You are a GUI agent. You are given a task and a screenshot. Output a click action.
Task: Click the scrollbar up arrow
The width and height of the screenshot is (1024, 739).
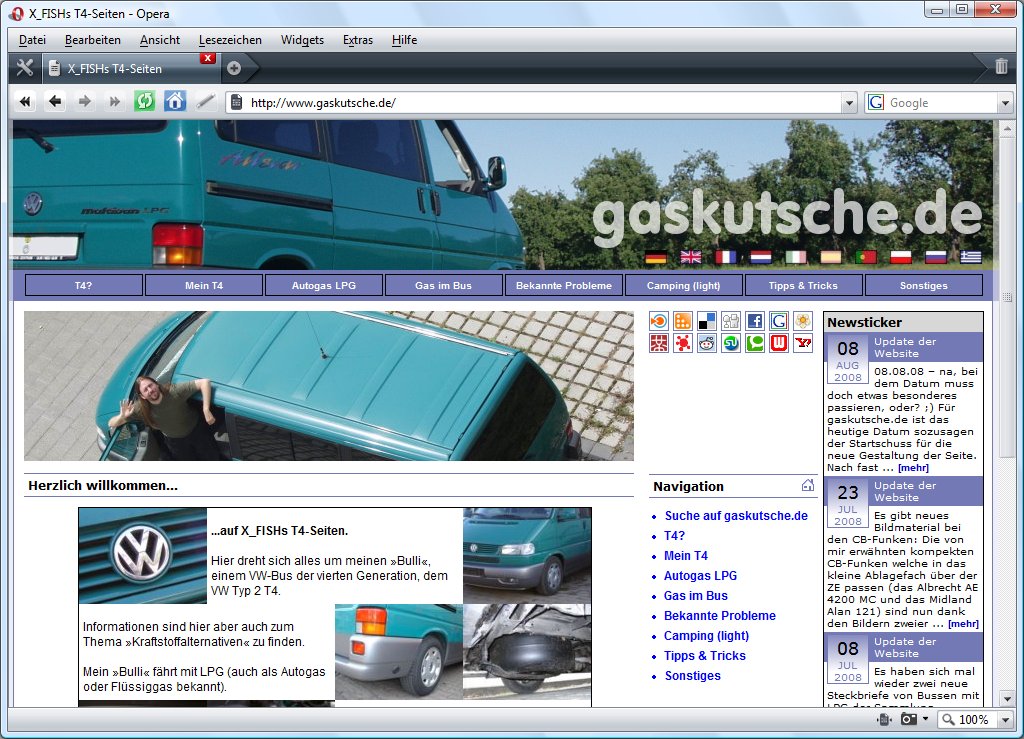pyautogui.click(x=1006, y=128)
